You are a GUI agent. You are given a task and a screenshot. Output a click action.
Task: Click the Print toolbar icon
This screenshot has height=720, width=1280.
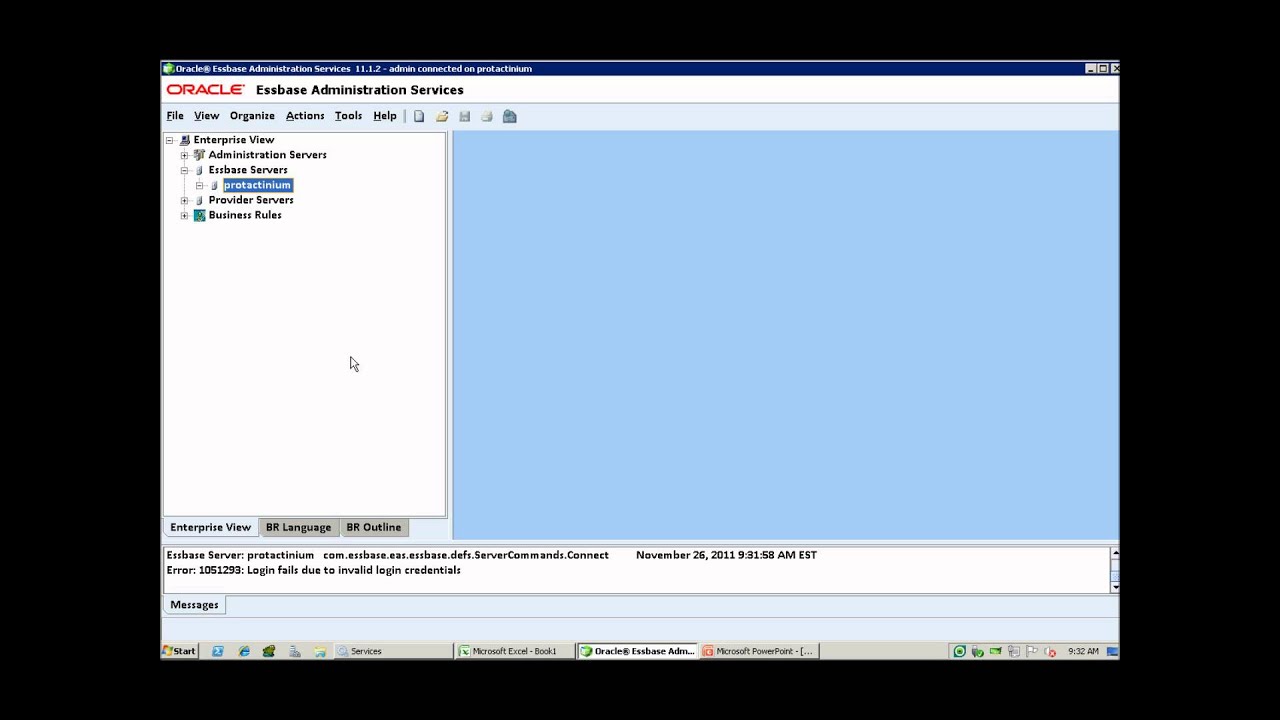click(487, 116)
